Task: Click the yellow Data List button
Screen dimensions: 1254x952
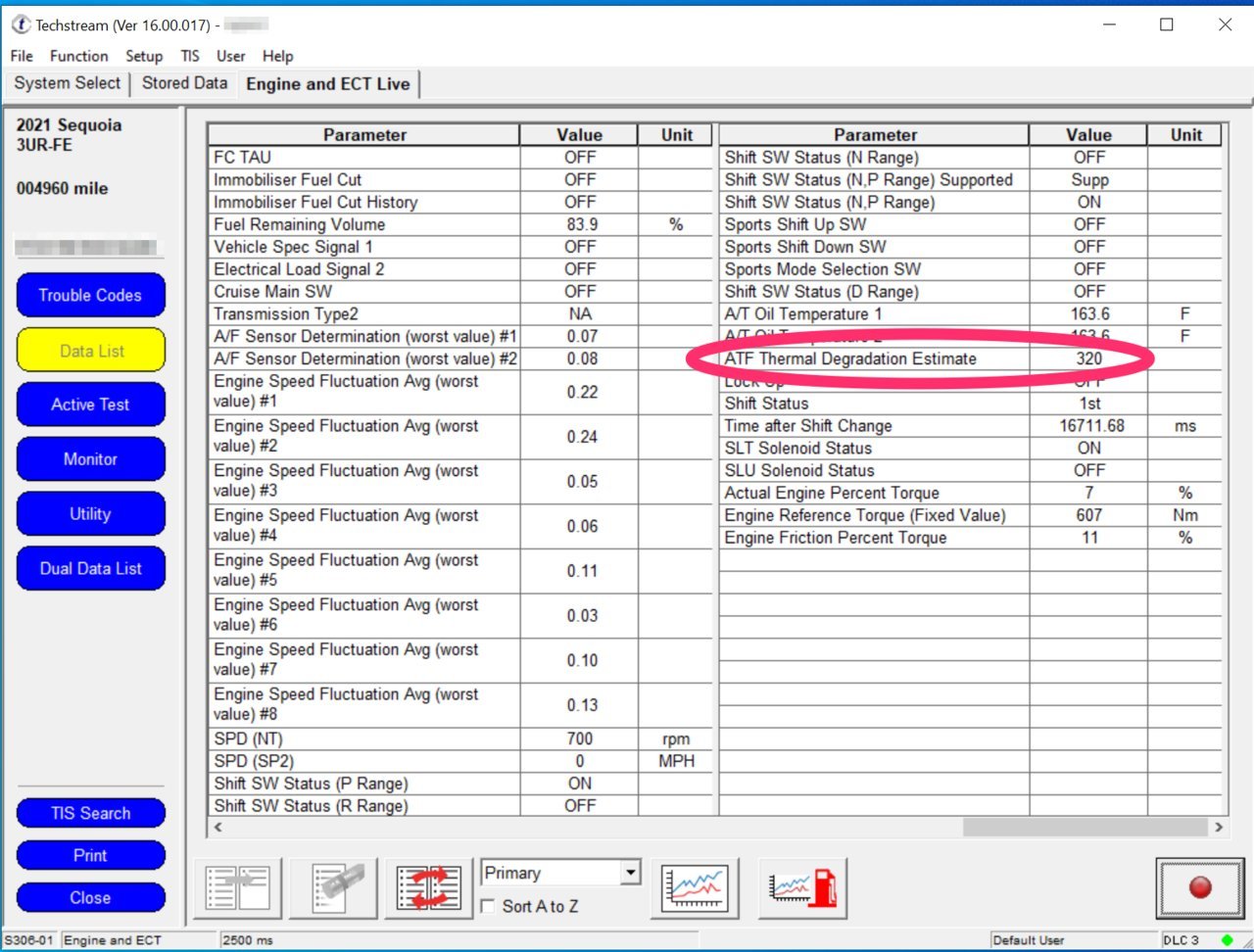Action: (x=90, y=351)
